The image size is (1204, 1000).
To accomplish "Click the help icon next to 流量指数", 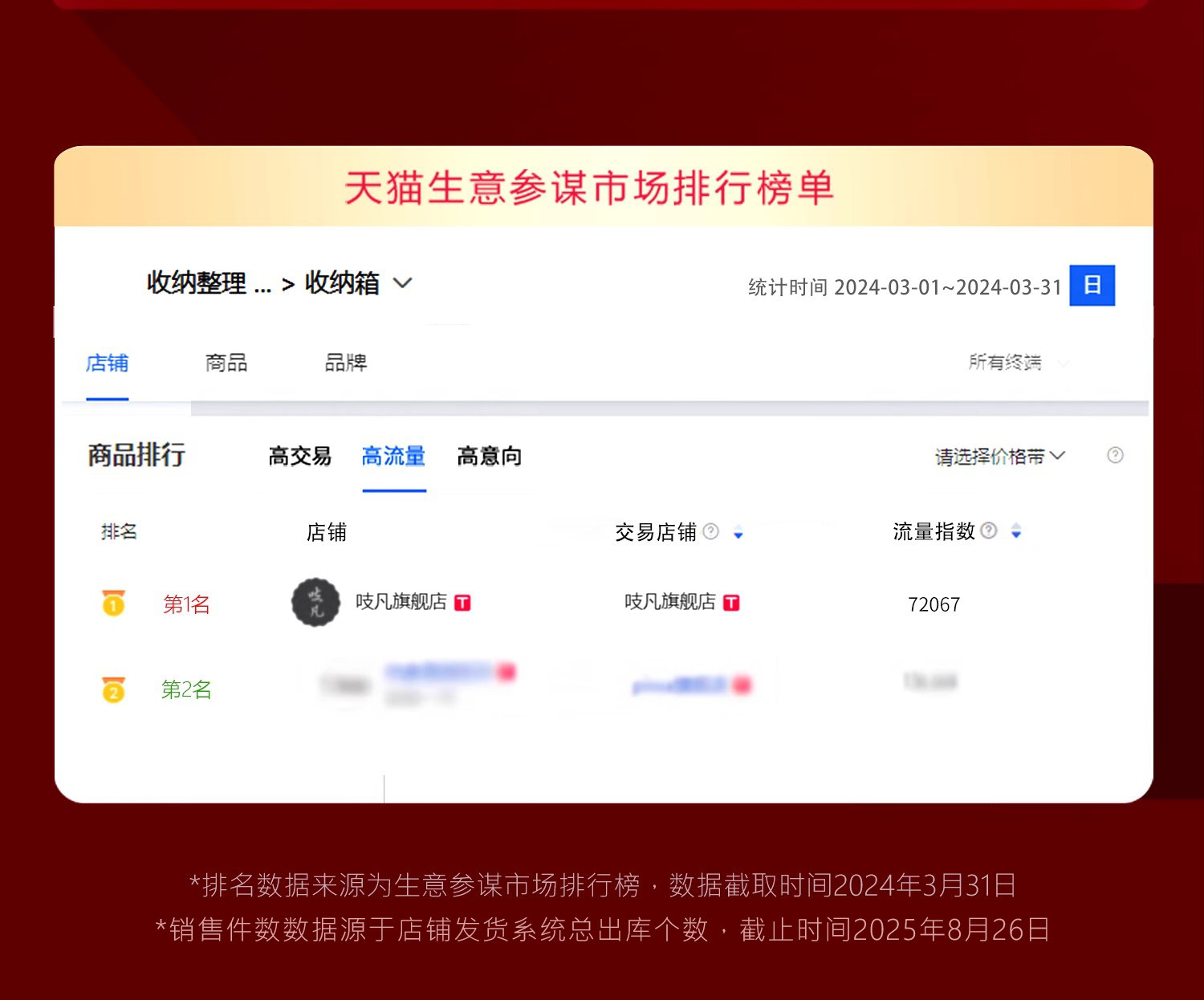I will pyautogui.click(x=989, y=530).
